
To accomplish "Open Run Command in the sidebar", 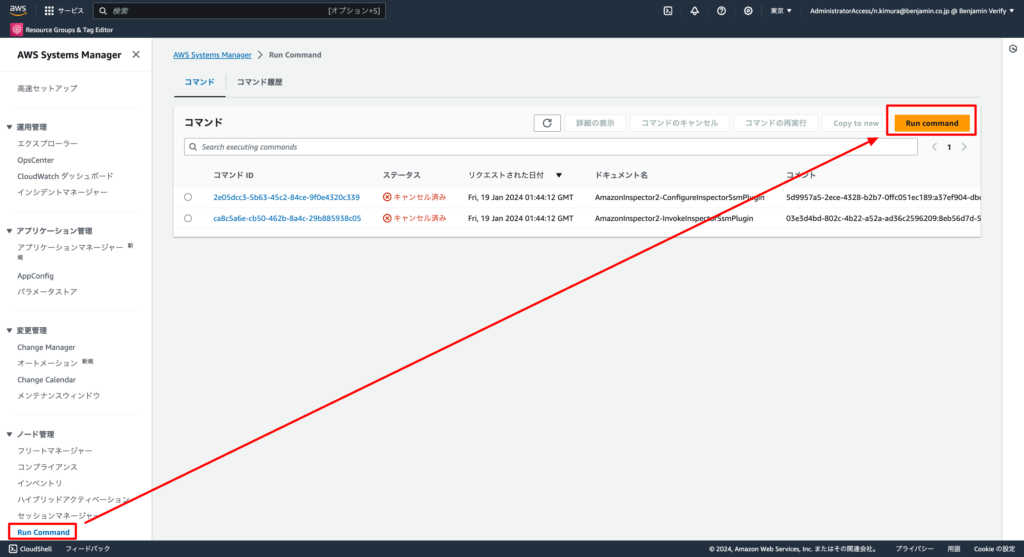I will point(43,532).
